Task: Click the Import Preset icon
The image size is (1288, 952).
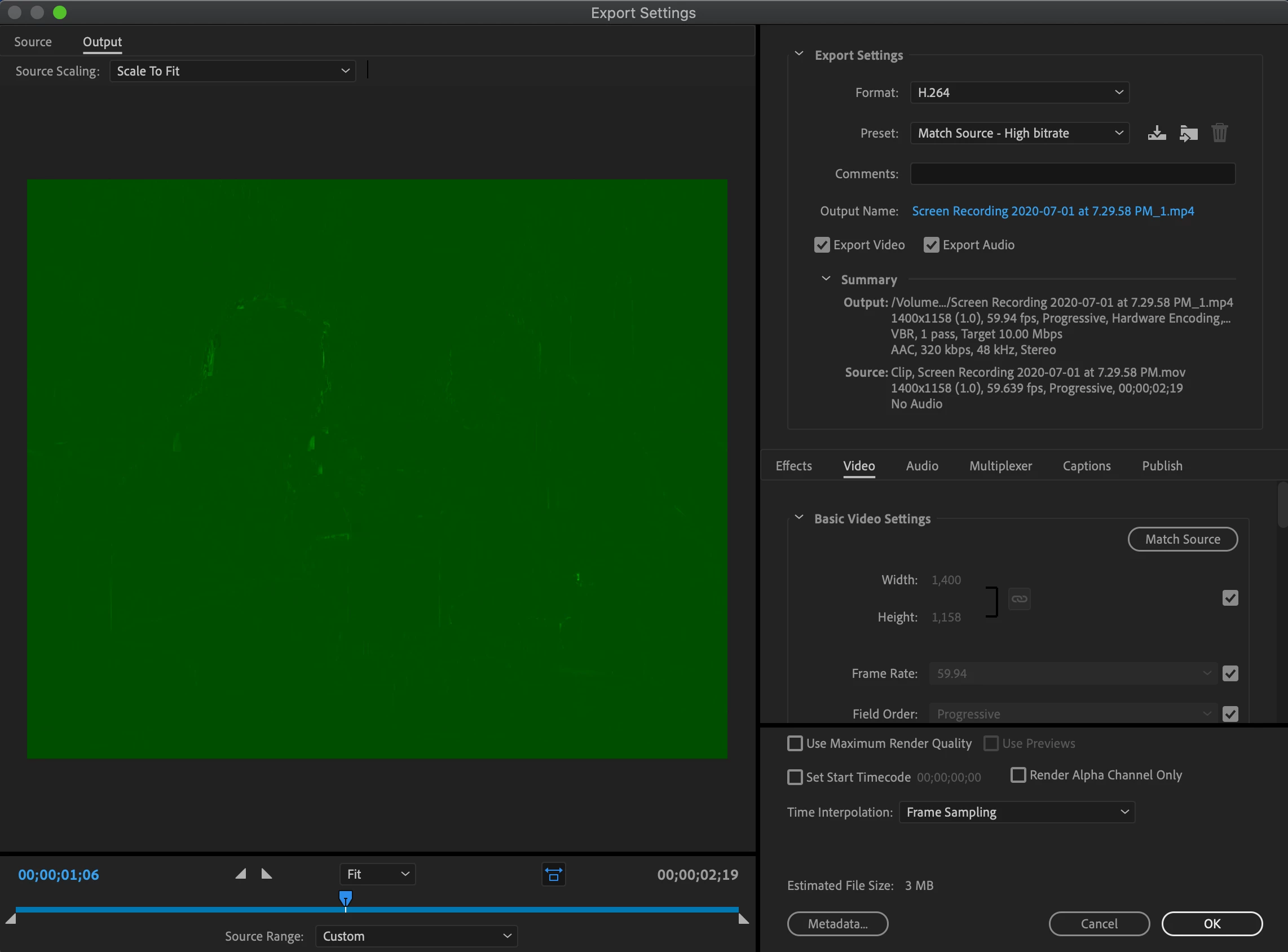Action: 1188,133
